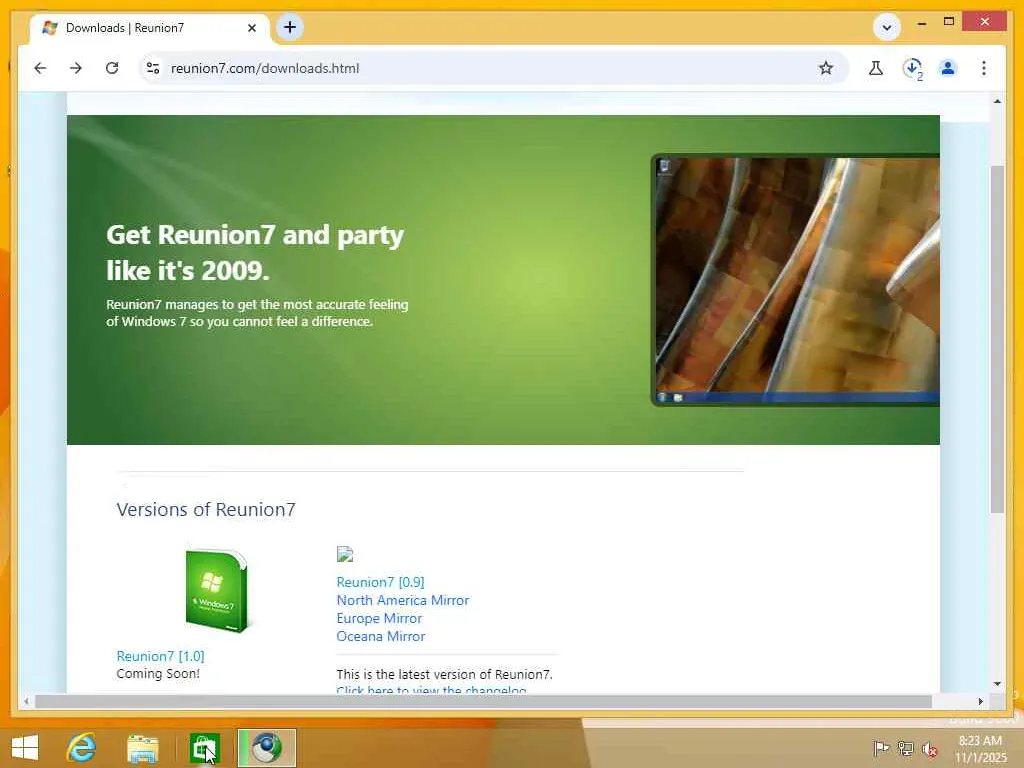Click the 'Versions of Reunion7' heading

tap(206, 509)
